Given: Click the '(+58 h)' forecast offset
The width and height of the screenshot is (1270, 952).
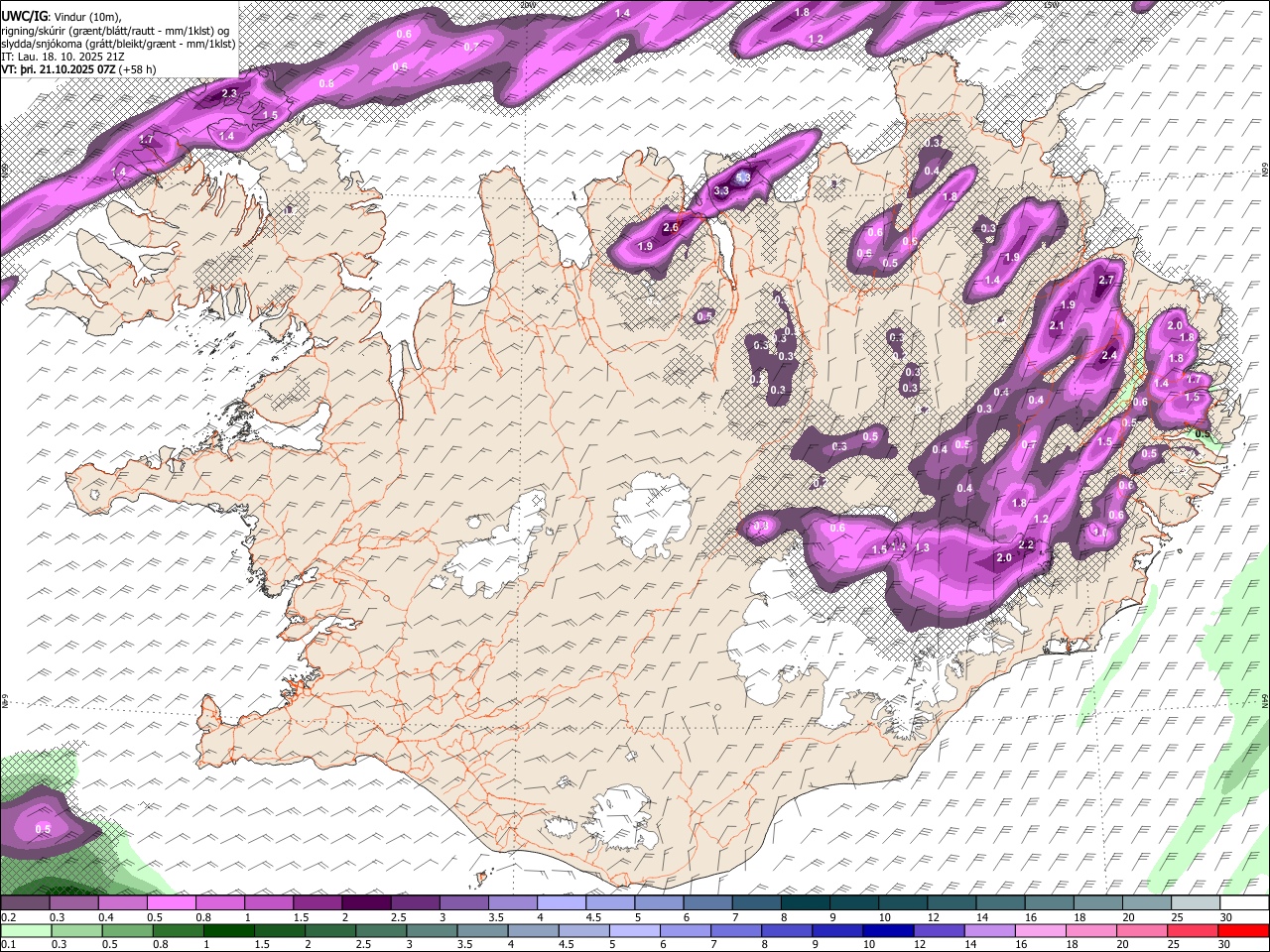Looking at the screenshot, I should coord(138,70).
